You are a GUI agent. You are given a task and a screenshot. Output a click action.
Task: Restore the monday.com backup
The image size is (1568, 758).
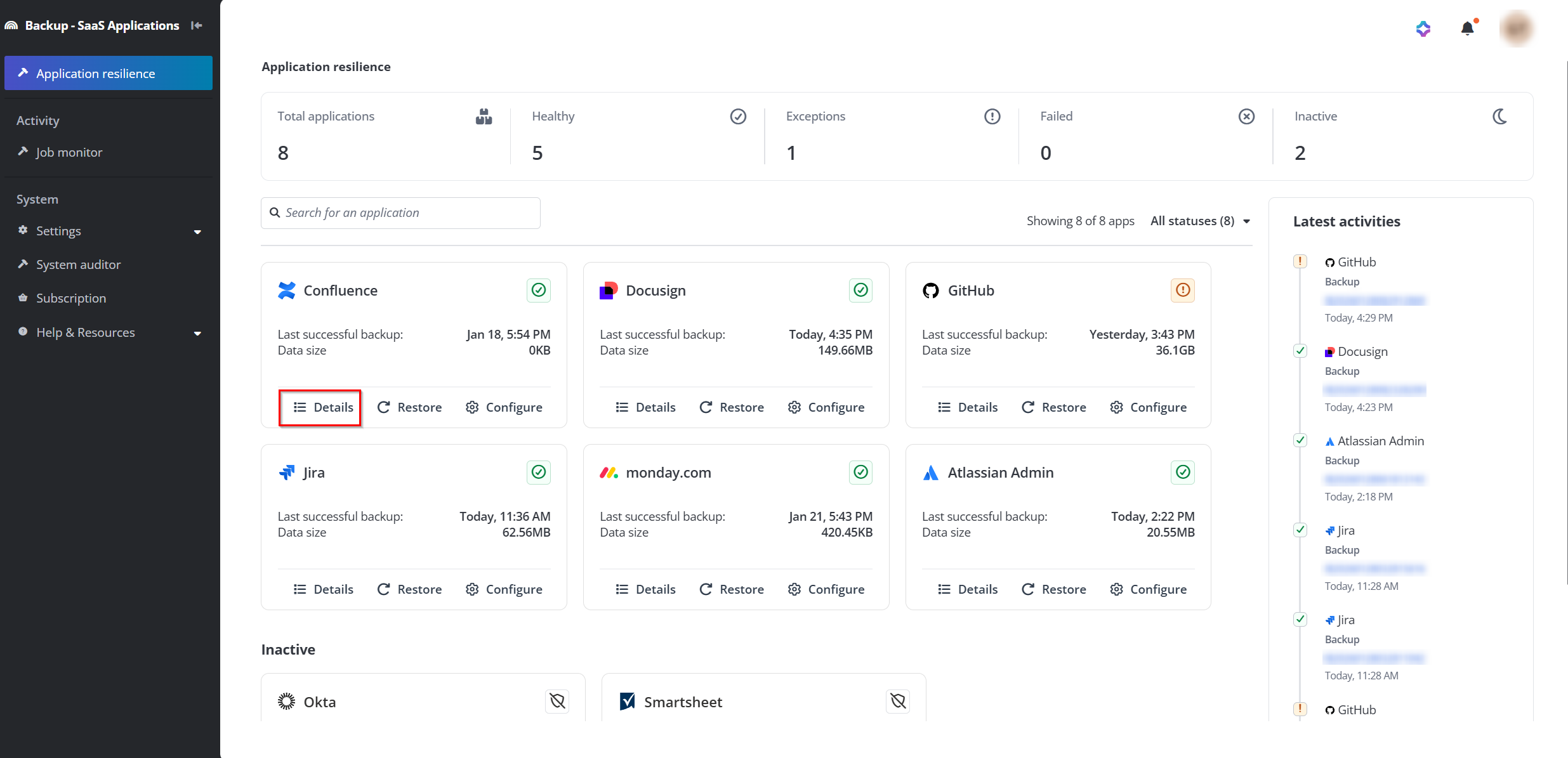732,589
